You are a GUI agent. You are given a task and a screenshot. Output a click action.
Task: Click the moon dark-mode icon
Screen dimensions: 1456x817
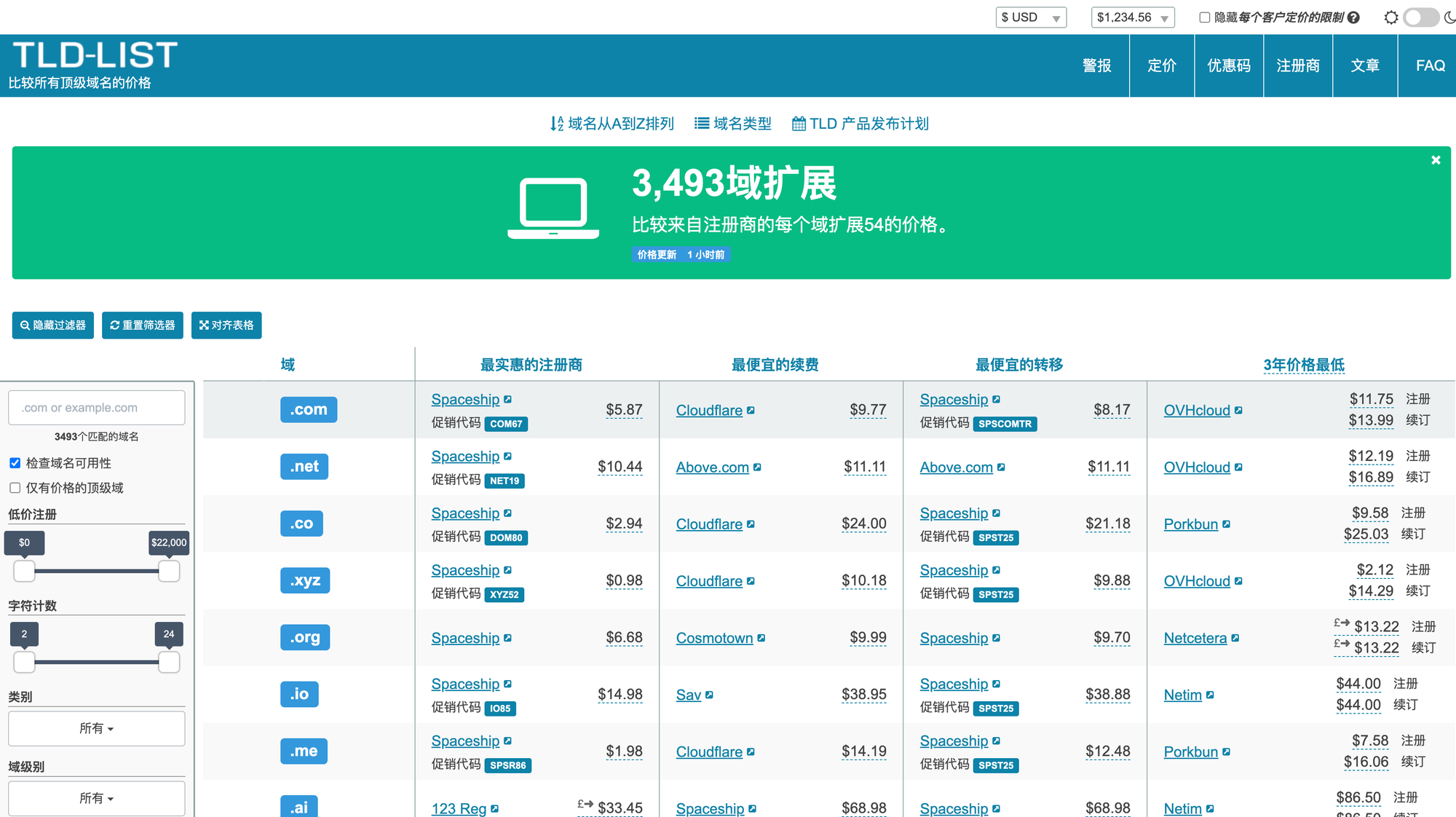[1449, 17]
